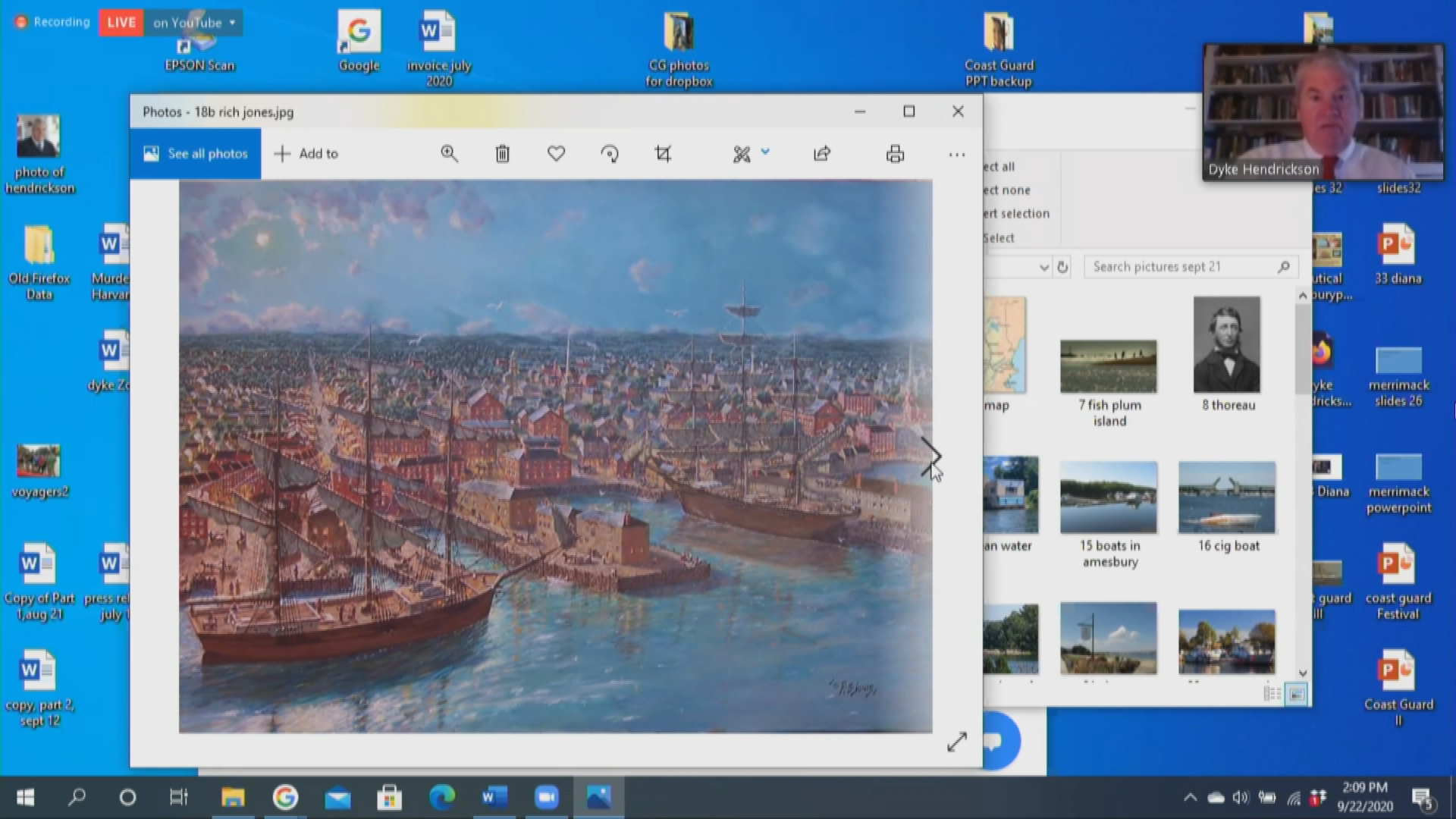The height and width of the screenshot is (819, 1456).
Task: Open photo of hendrickson desktop file
Action: (39, 155)
